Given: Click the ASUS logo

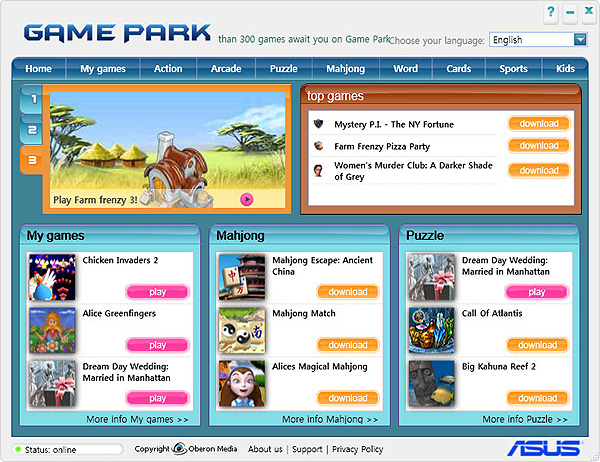Looking at the screenshot, I should coord(544,447).
